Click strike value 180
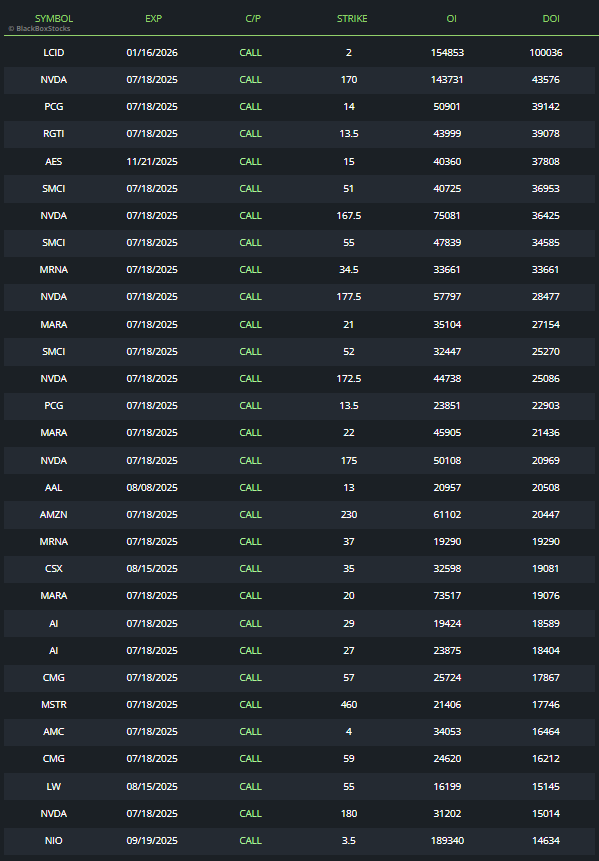599x861 pixels. pos(349,813)
